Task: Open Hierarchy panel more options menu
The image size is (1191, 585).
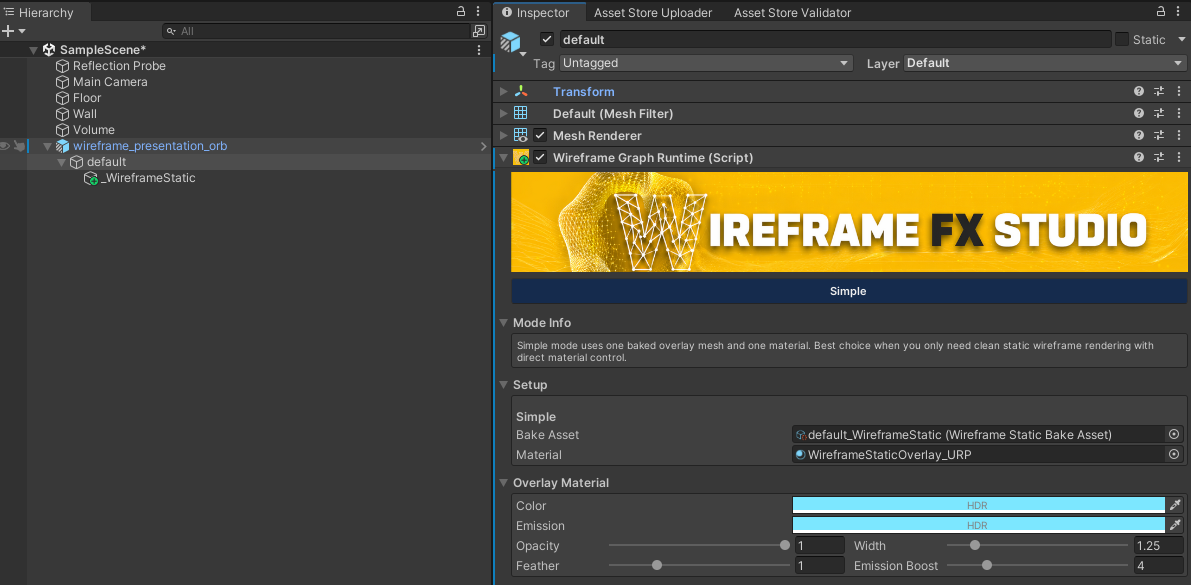Action: click(x=478, y=11)
